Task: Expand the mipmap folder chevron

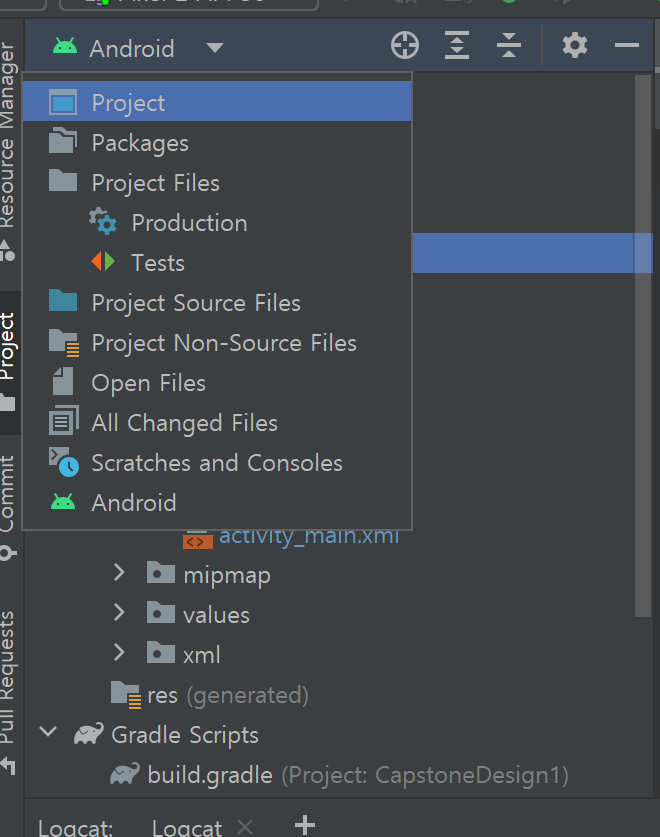Action: pyautogui.click(x=119, y=572)
